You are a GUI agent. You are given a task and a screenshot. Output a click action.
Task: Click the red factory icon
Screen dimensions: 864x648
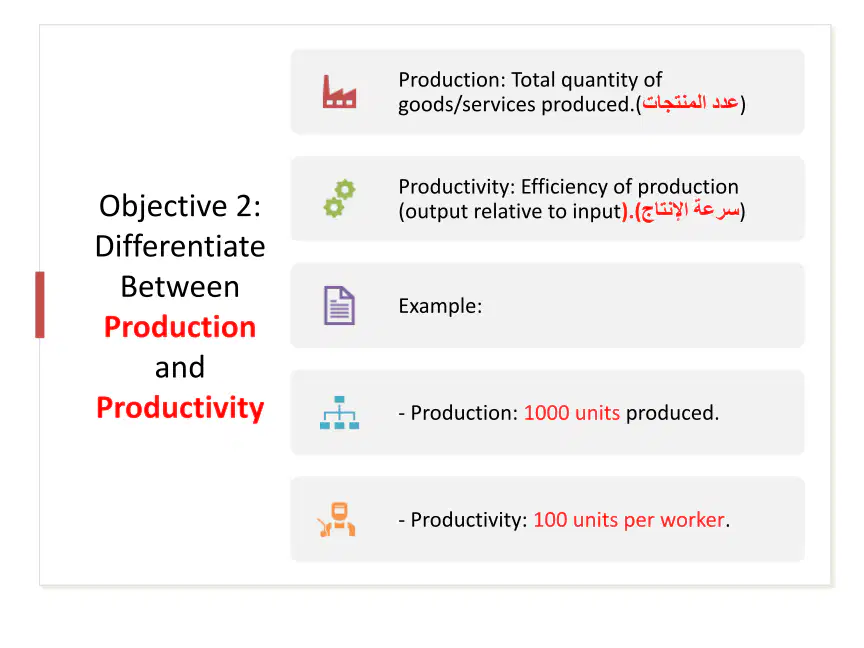[339, 91]
